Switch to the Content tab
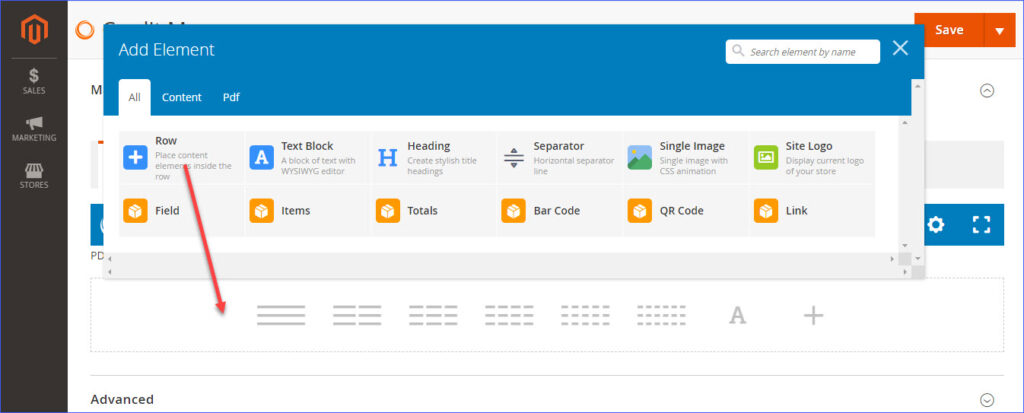Screen dimensions: 1024x413 (x=182, y=97)
